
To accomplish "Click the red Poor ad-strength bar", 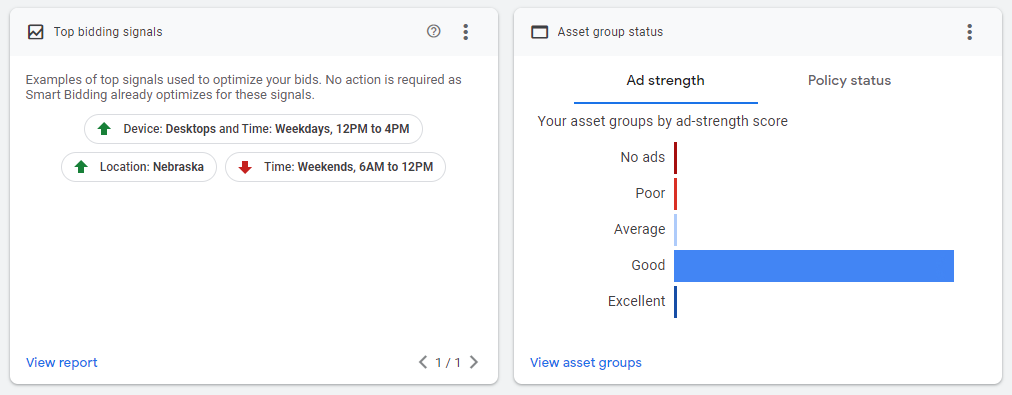I will click(676, 194).
